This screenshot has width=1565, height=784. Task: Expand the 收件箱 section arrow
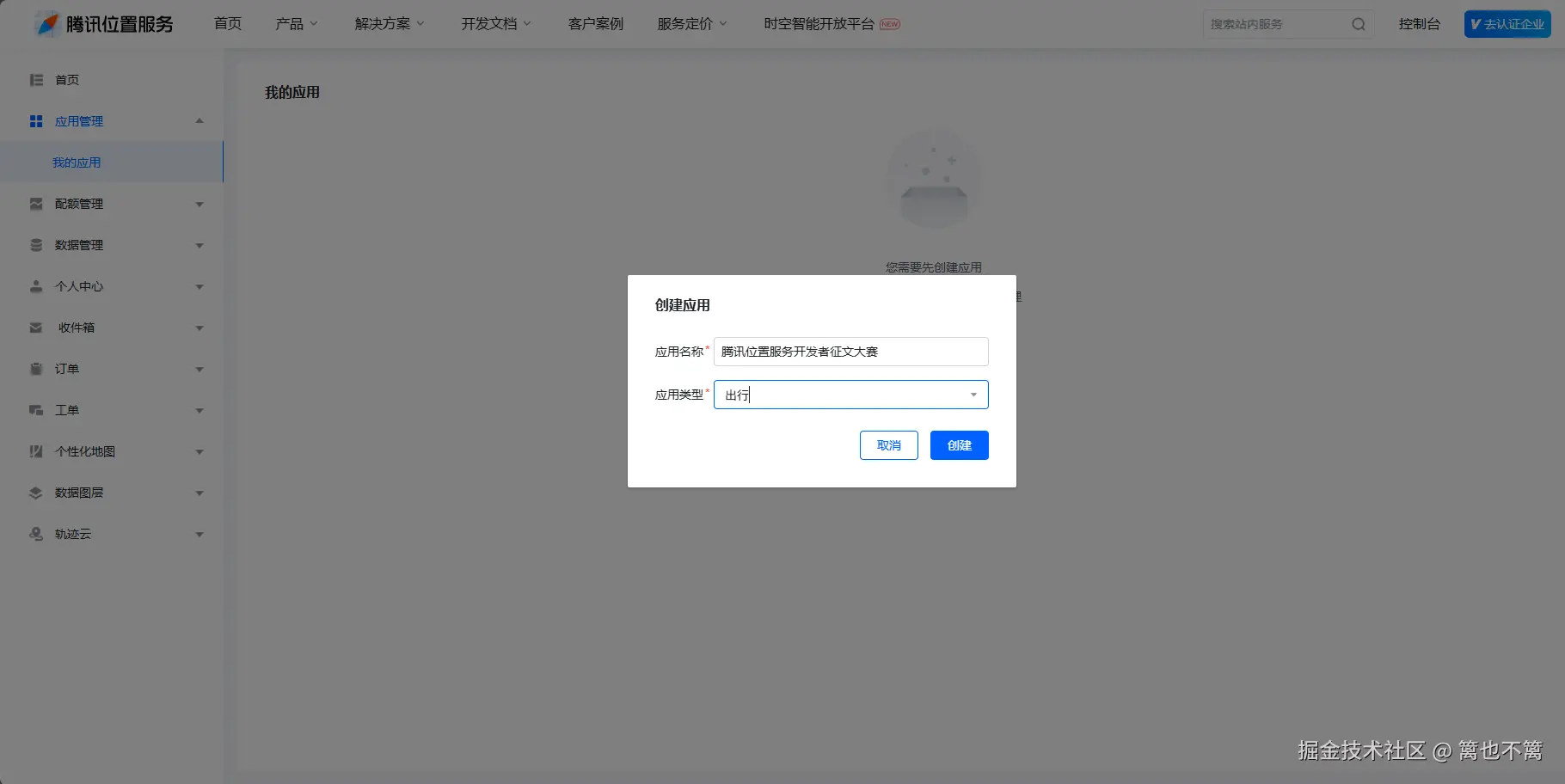click(199, 328)
